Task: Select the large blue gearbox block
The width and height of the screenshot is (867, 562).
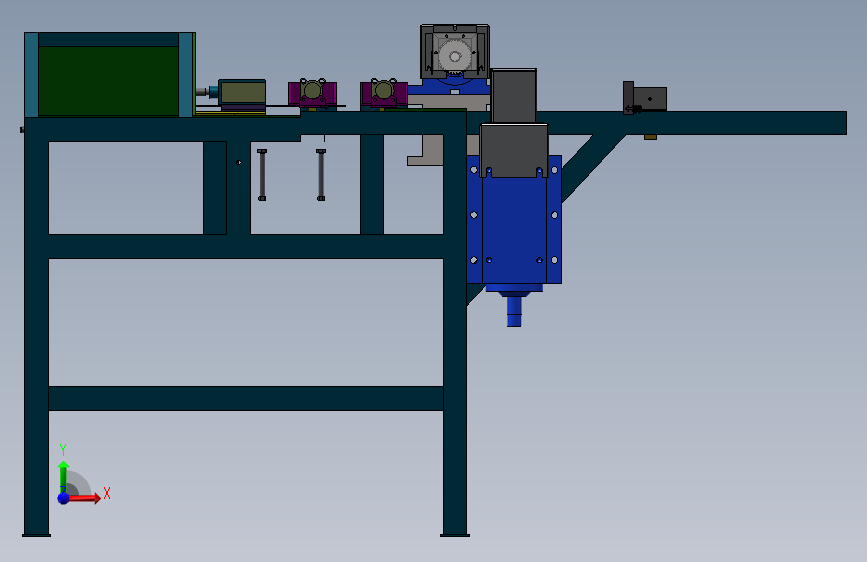Action: (x=514, y=230)
